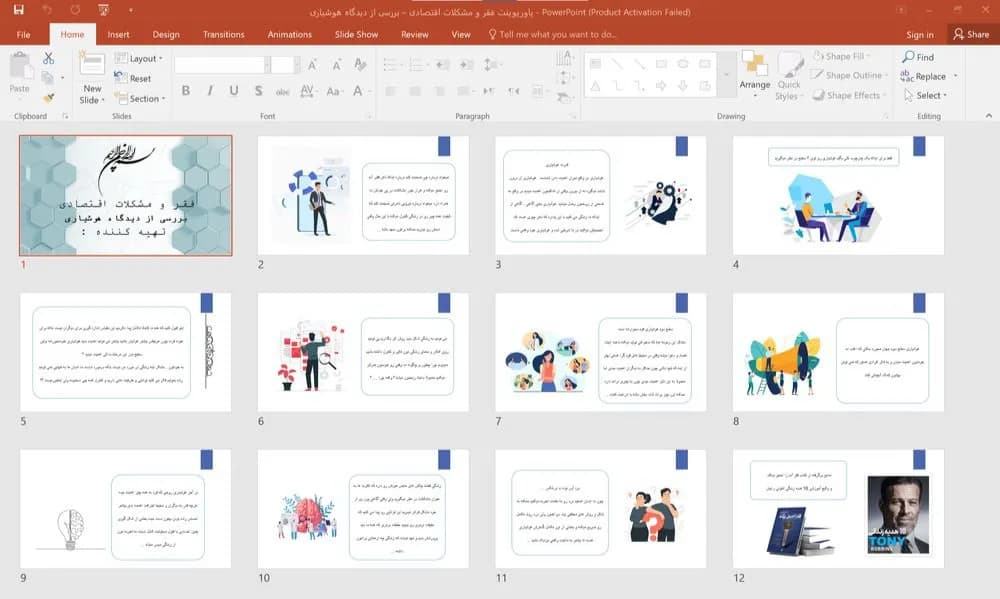This screenshot has width=1000, height=599.
Task: Open the Shape Outline dropdown
Action: click(849, 75)
